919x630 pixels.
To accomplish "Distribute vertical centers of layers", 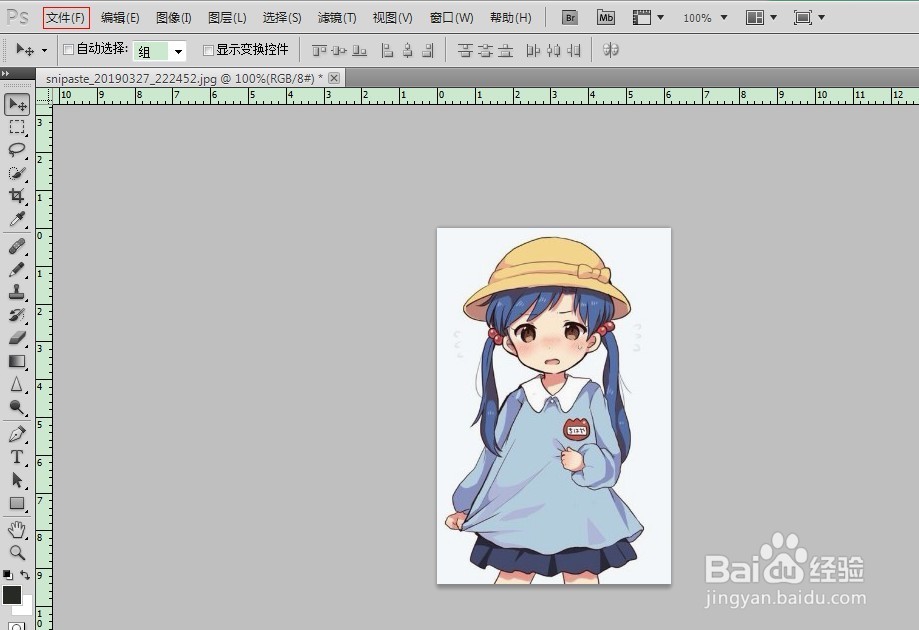I will pos(485,50).
